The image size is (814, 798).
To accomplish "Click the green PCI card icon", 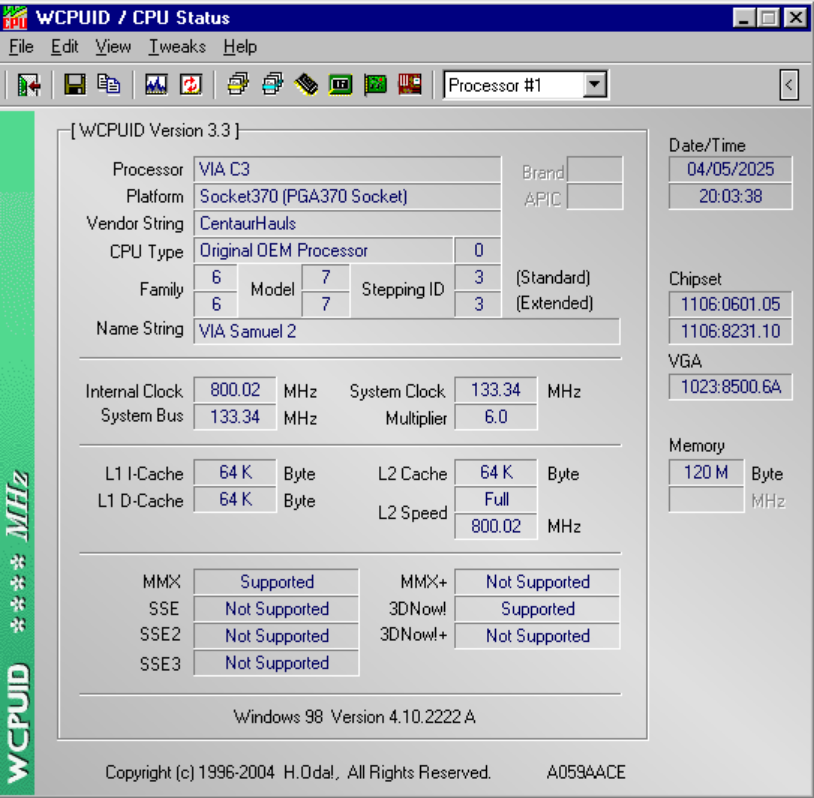I will pyautogui.click(x=375, y=85).
